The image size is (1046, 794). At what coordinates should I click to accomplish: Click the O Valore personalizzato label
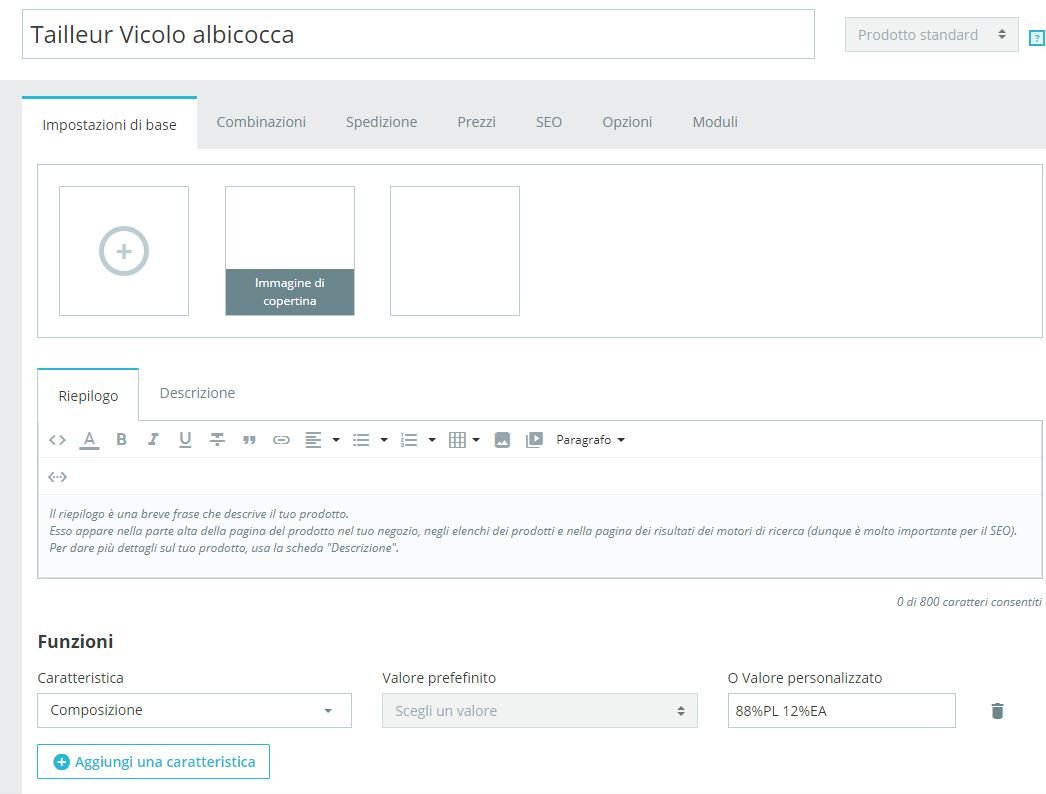(x=805, y=678)
